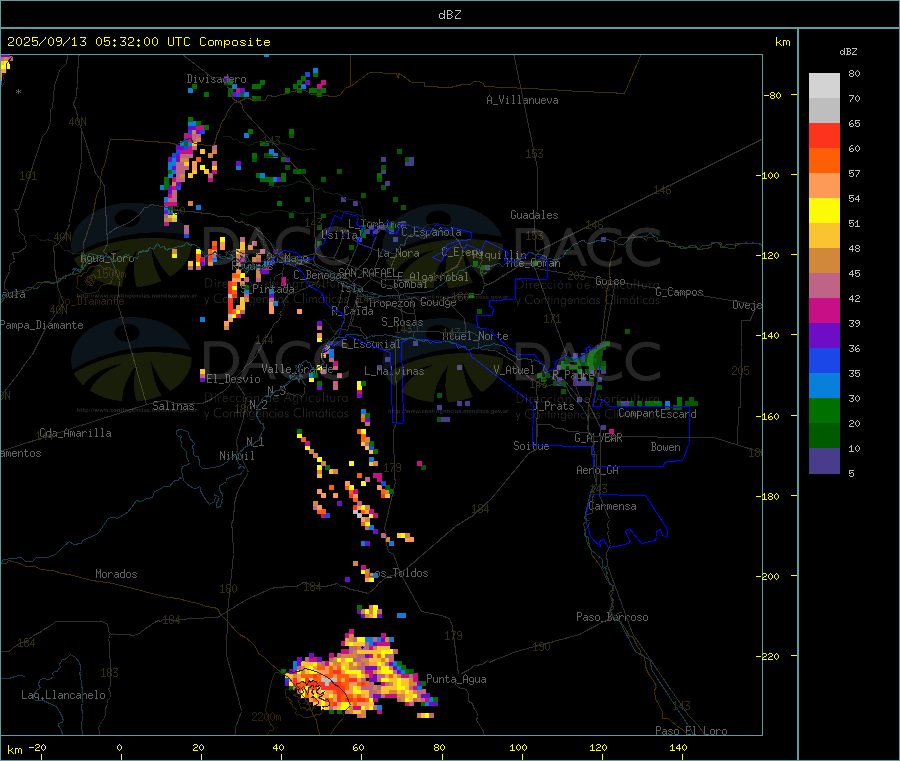The image size is (900, 761).
Task: Click the blue 36 dBZ legend swatch
Action: [x=824, y=360]
